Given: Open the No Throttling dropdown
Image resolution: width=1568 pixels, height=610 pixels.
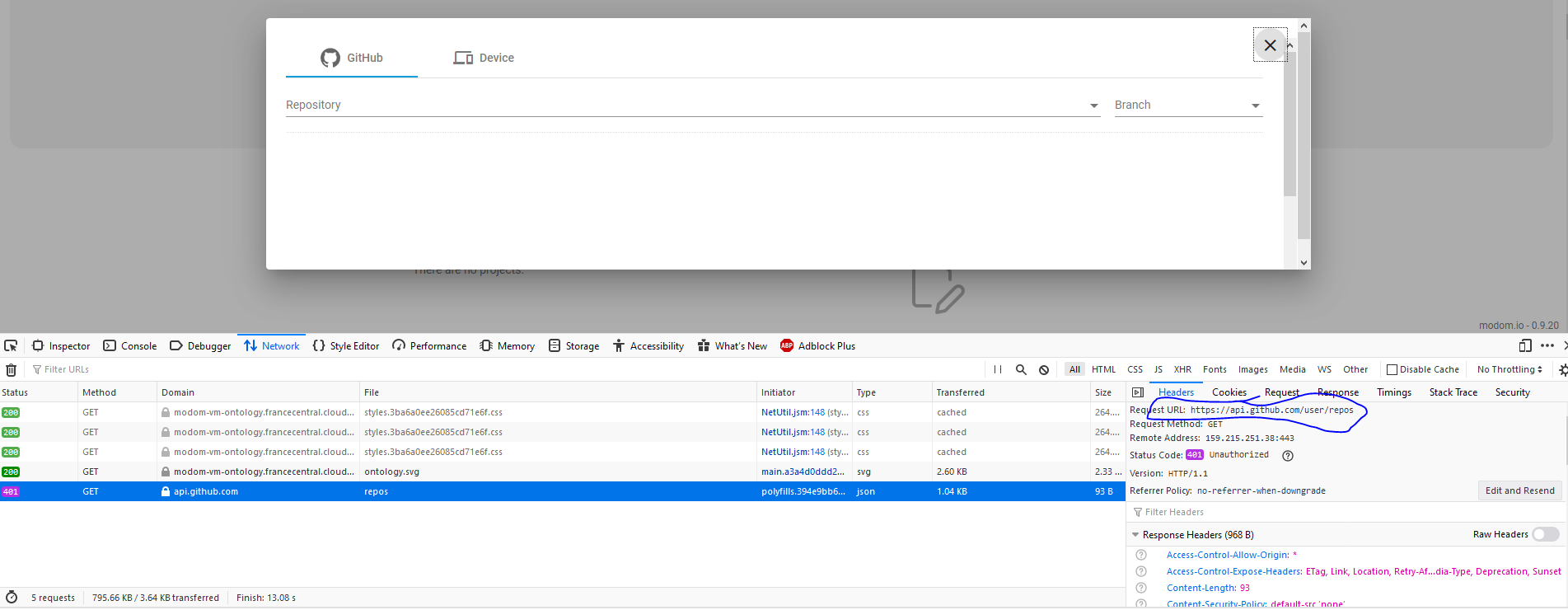Looking at the screenshot, I should point(1509,369).
